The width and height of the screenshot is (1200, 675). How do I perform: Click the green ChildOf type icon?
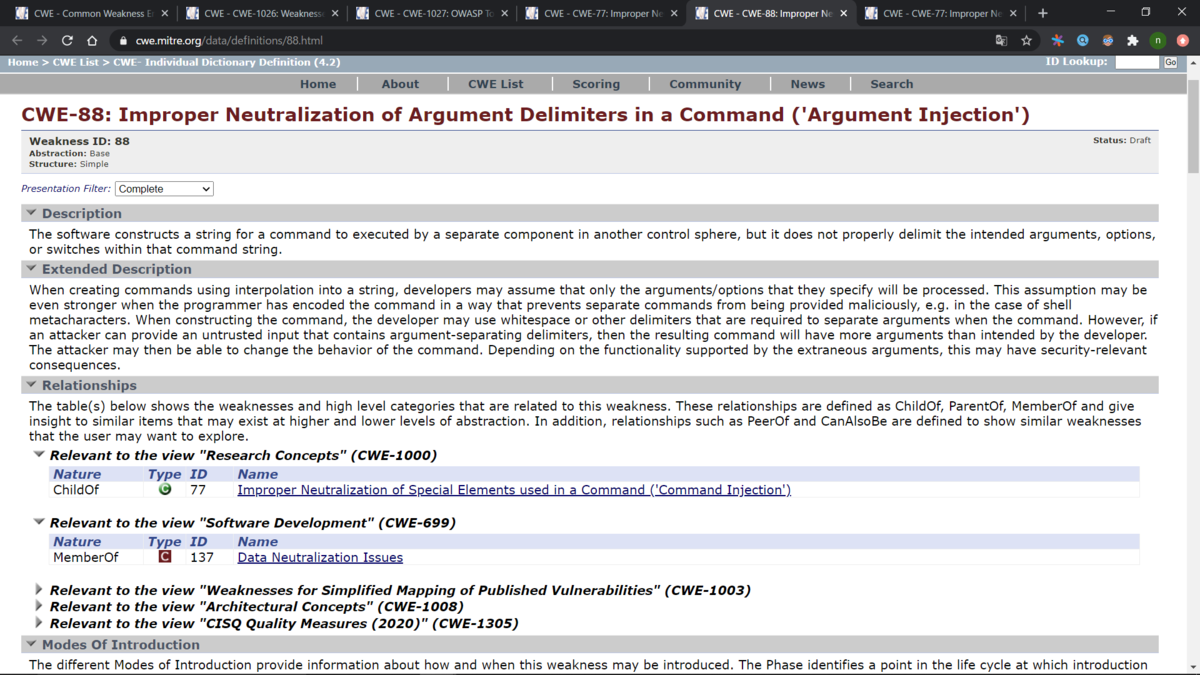coord(165,489)
